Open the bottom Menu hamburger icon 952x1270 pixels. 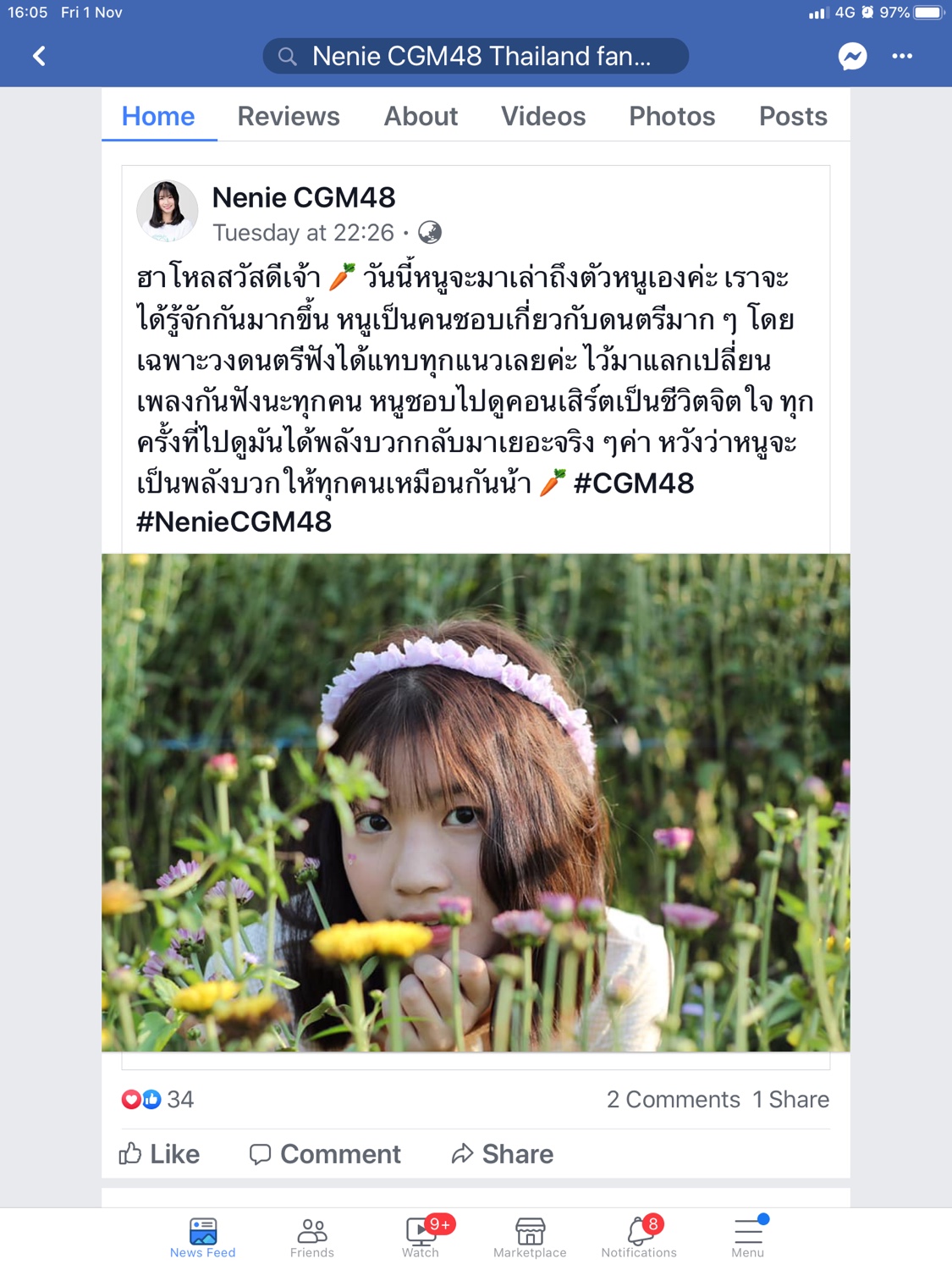coord(748,1230)
